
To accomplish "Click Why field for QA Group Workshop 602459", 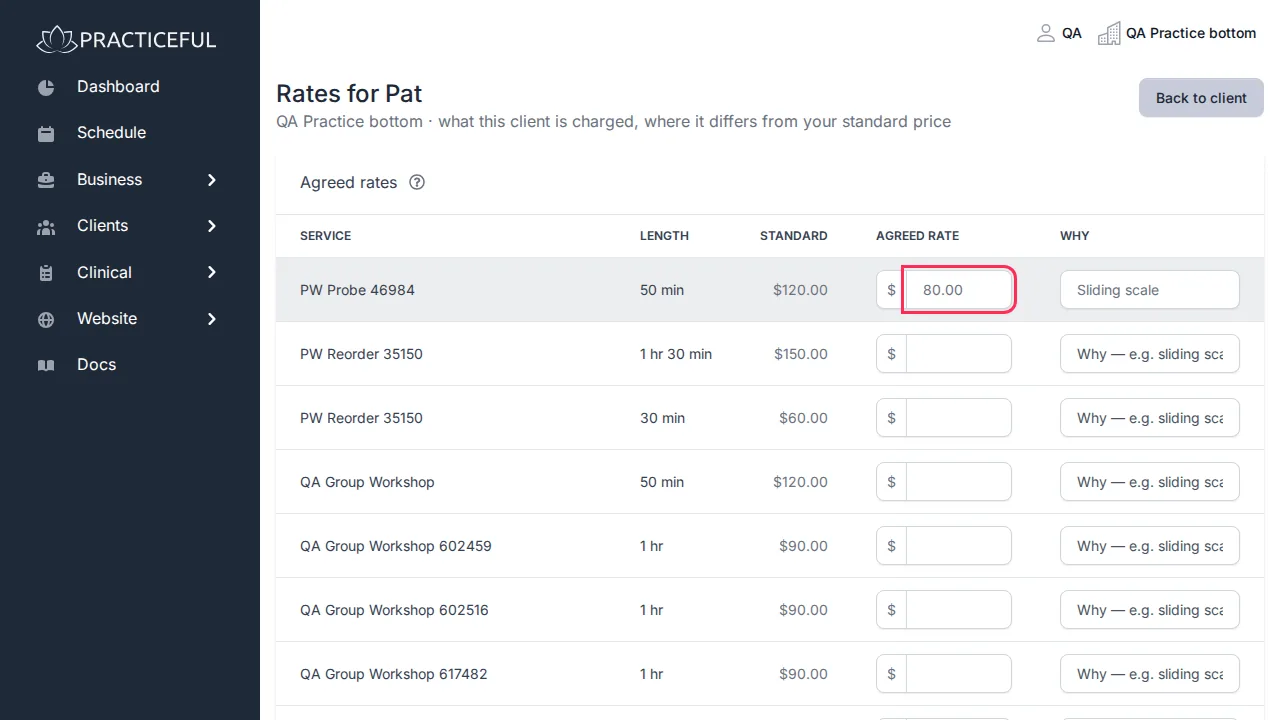I will point(1150,546).
